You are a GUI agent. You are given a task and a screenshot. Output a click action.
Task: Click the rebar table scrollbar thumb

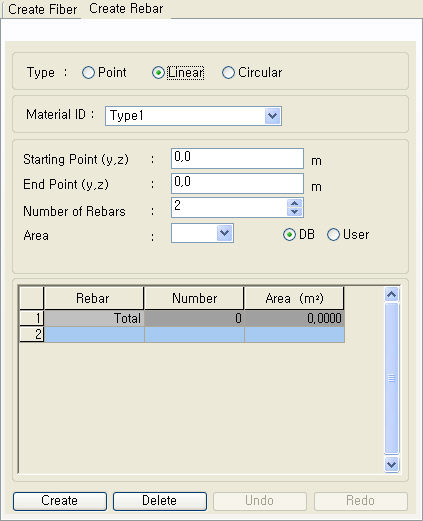click(392, 378)
